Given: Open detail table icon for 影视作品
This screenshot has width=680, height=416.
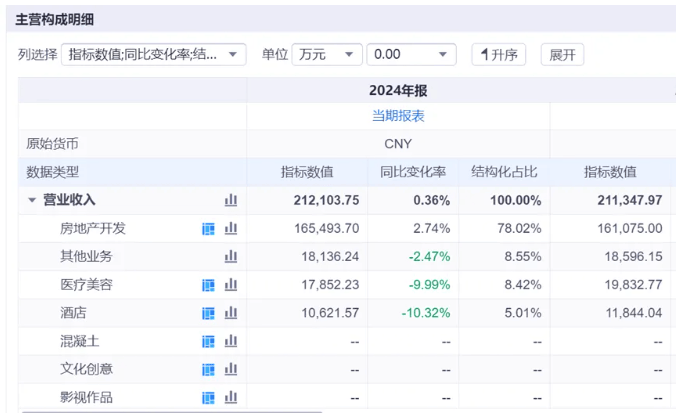Looking at the screenshot, I should tap(208, 397).
